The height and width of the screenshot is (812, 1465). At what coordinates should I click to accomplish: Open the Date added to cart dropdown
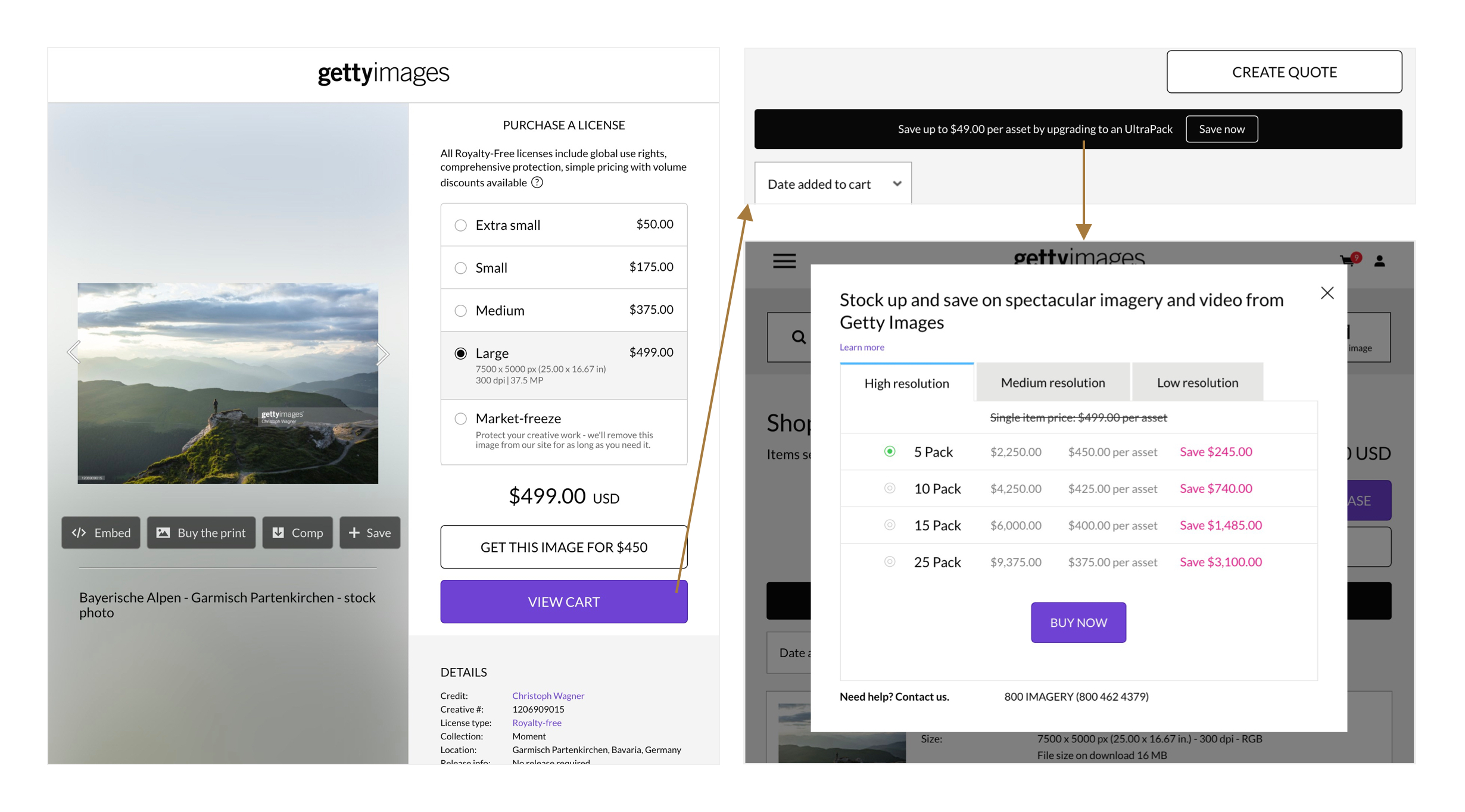tap(833, 184)
